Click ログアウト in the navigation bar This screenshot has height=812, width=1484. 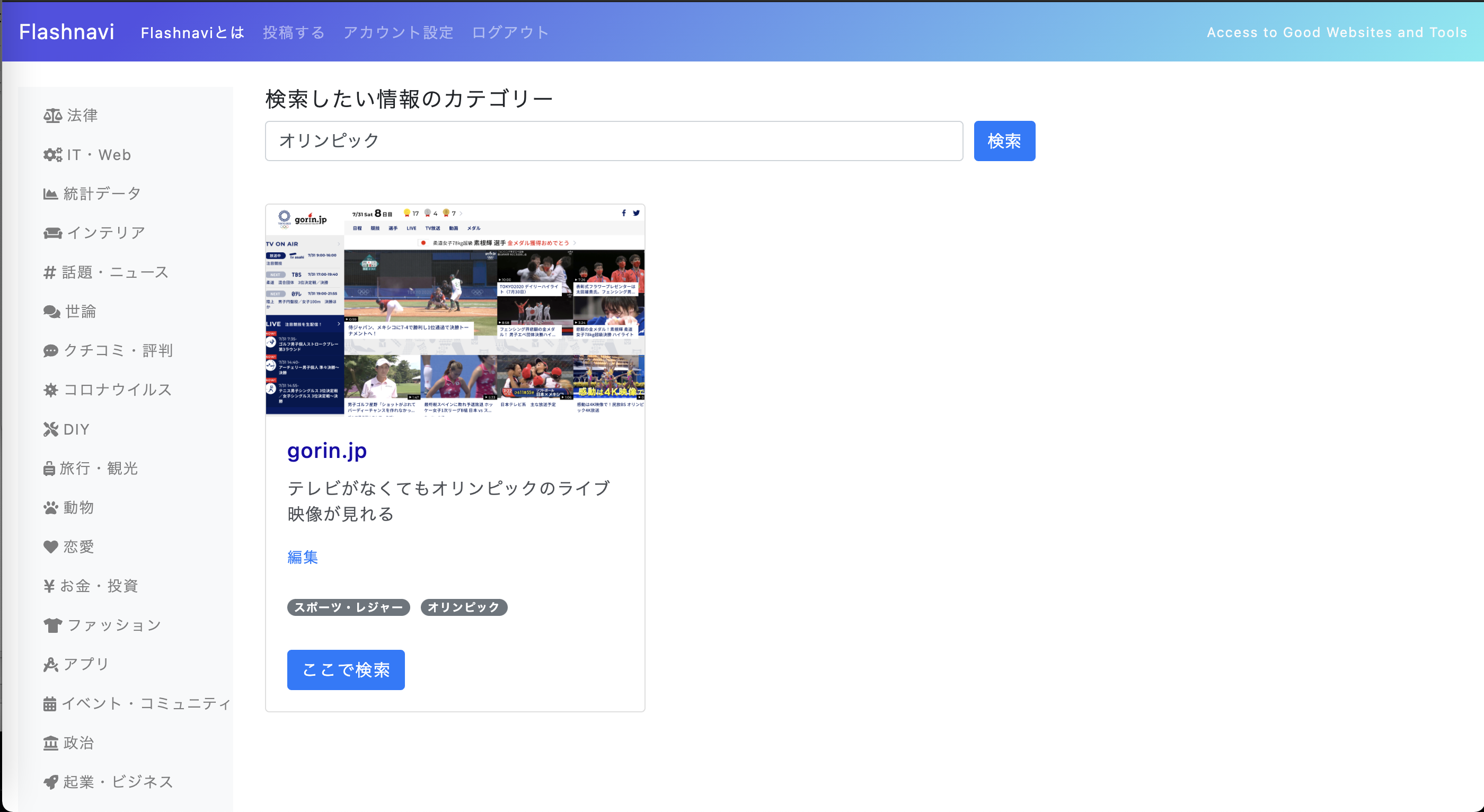pyautogui.click(x=510, y=32)
